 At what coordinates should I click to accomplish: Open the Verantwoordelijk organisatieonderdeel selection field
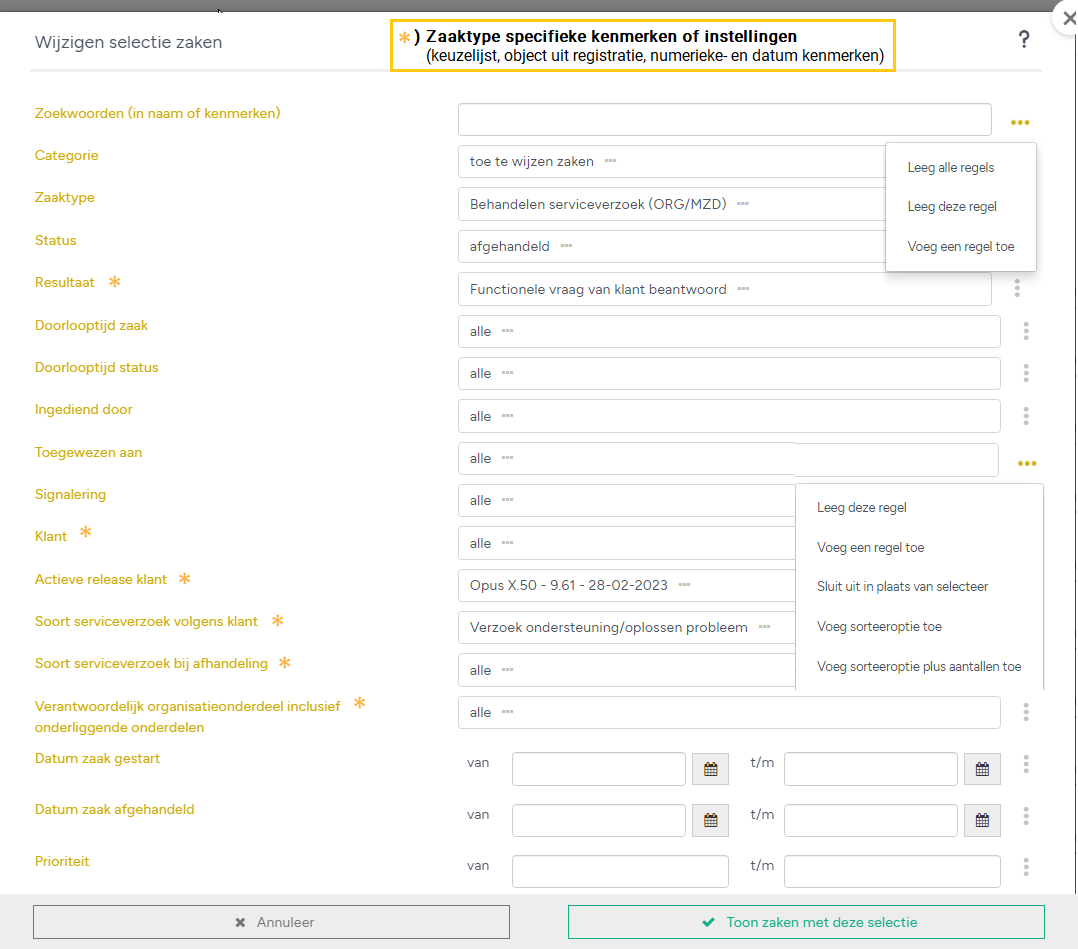(729, 712)
